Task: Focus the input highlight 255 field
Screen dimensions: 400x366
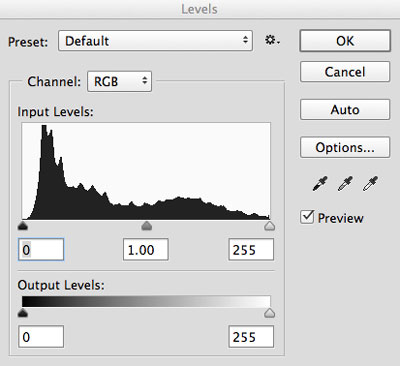Action: (251, 249)
